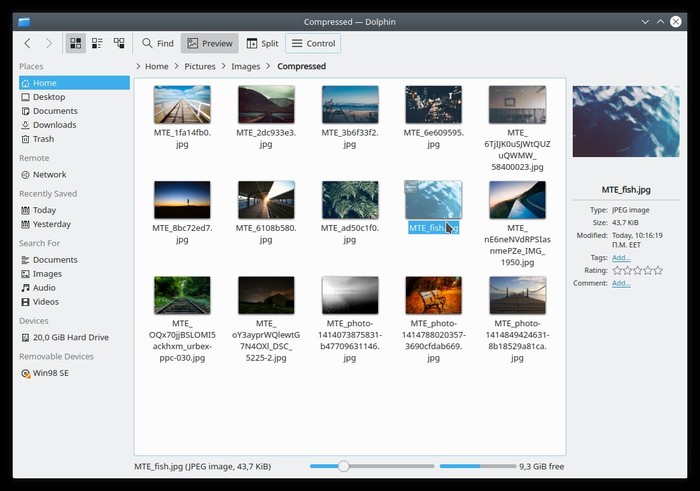The width and height of the screenshot is (700, 491).
Task: Show files saved Today
Action: 74,210
